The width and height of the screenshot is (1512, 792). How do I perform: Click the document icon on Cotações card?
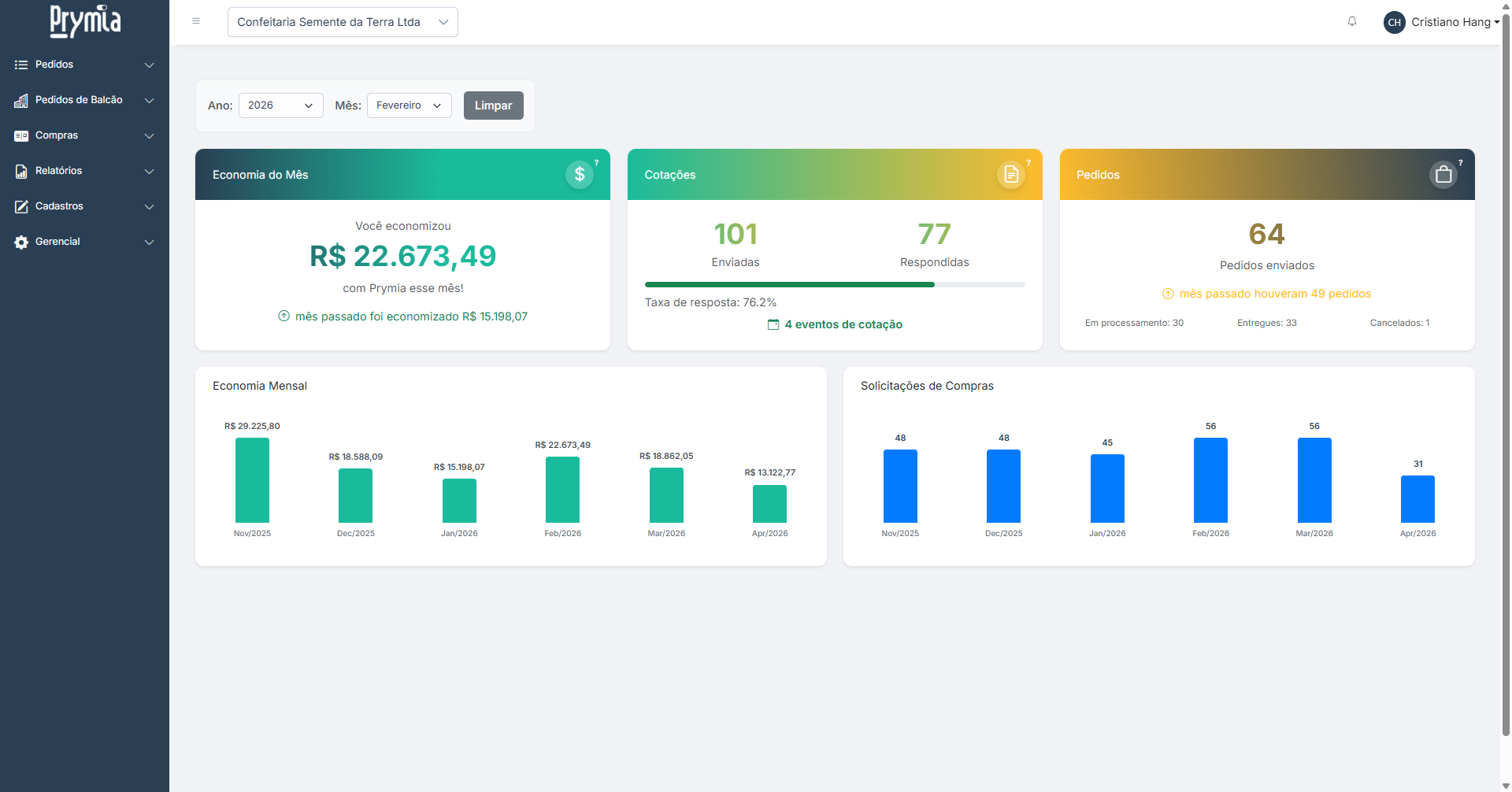click(1011, 174)
